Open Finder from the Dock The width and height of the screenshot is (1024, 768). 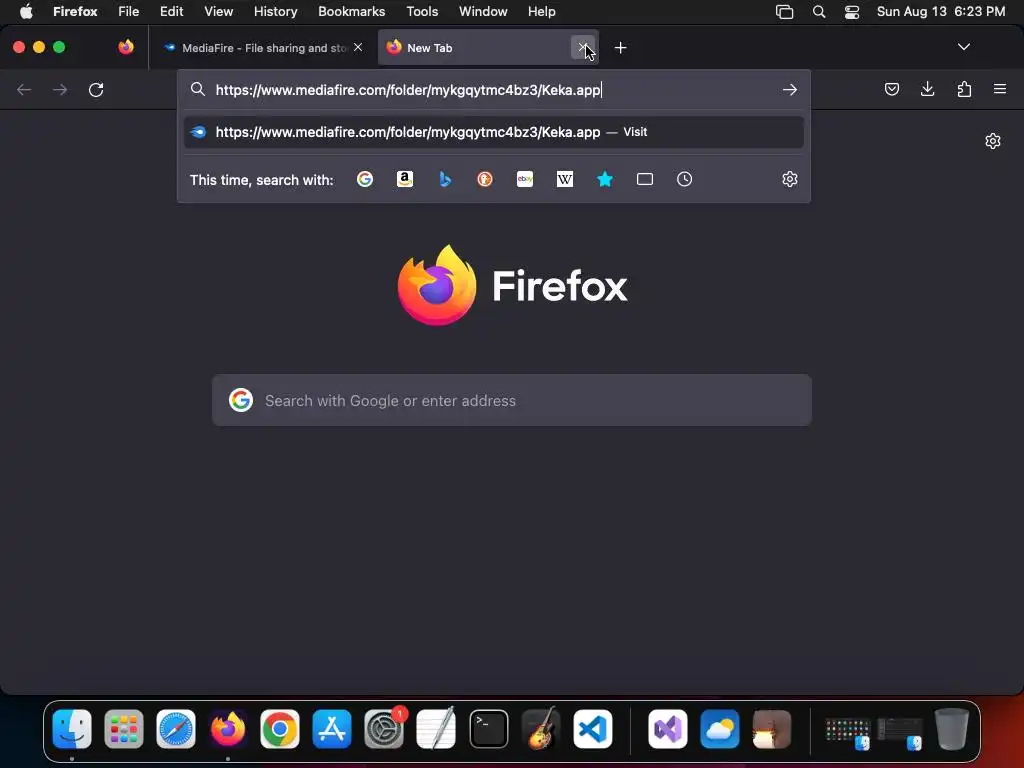(x=72, y=729)
